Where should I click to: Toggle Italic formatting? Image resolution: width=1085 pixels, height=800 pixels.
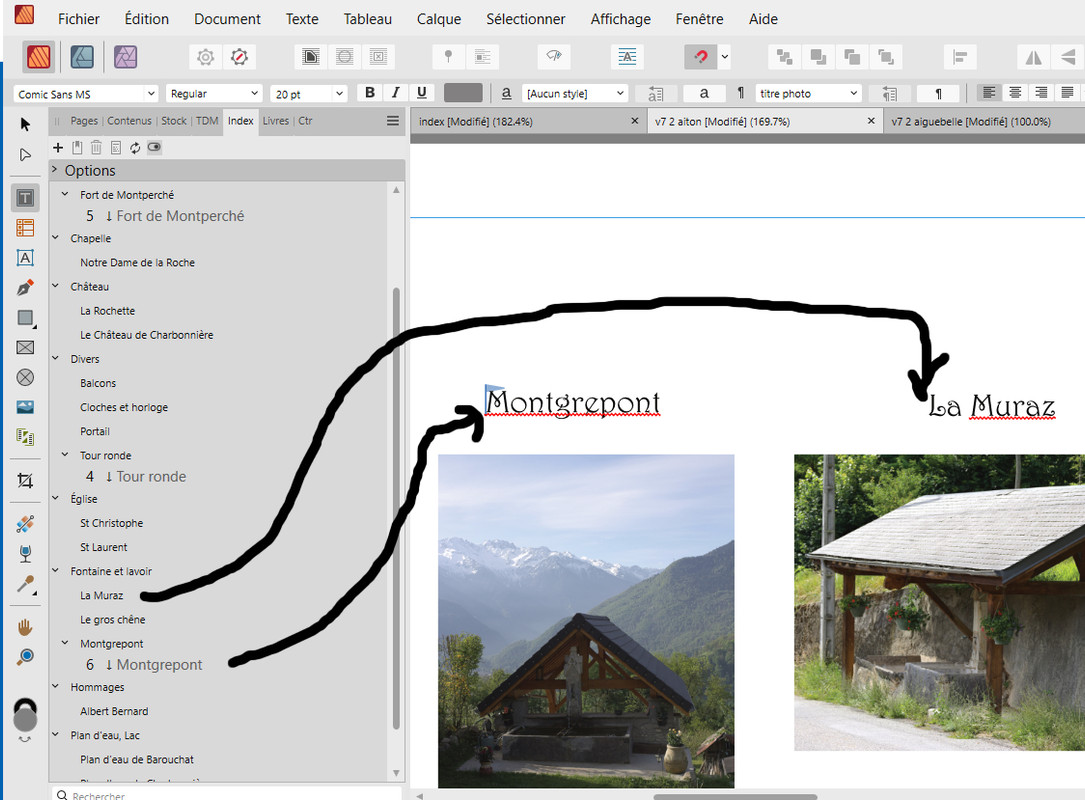click(396, 93)
